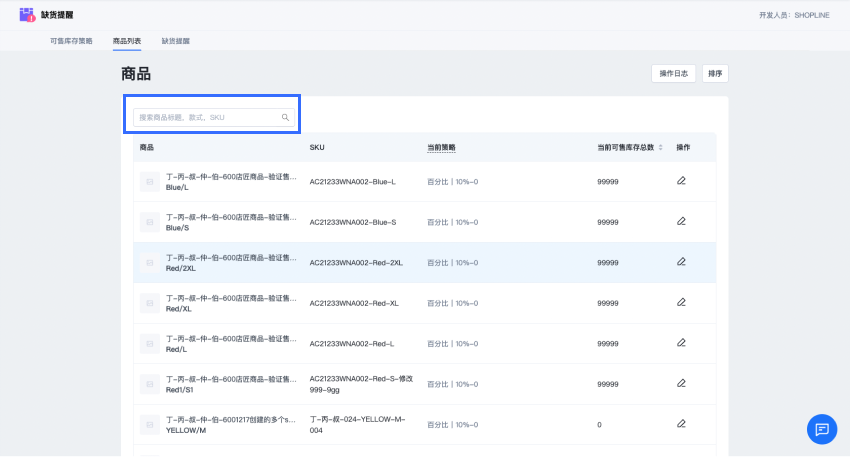Viewport: 850px width, 457px height.
Task: Click the magnifier search icon
Action: click(x=285, y=117)
